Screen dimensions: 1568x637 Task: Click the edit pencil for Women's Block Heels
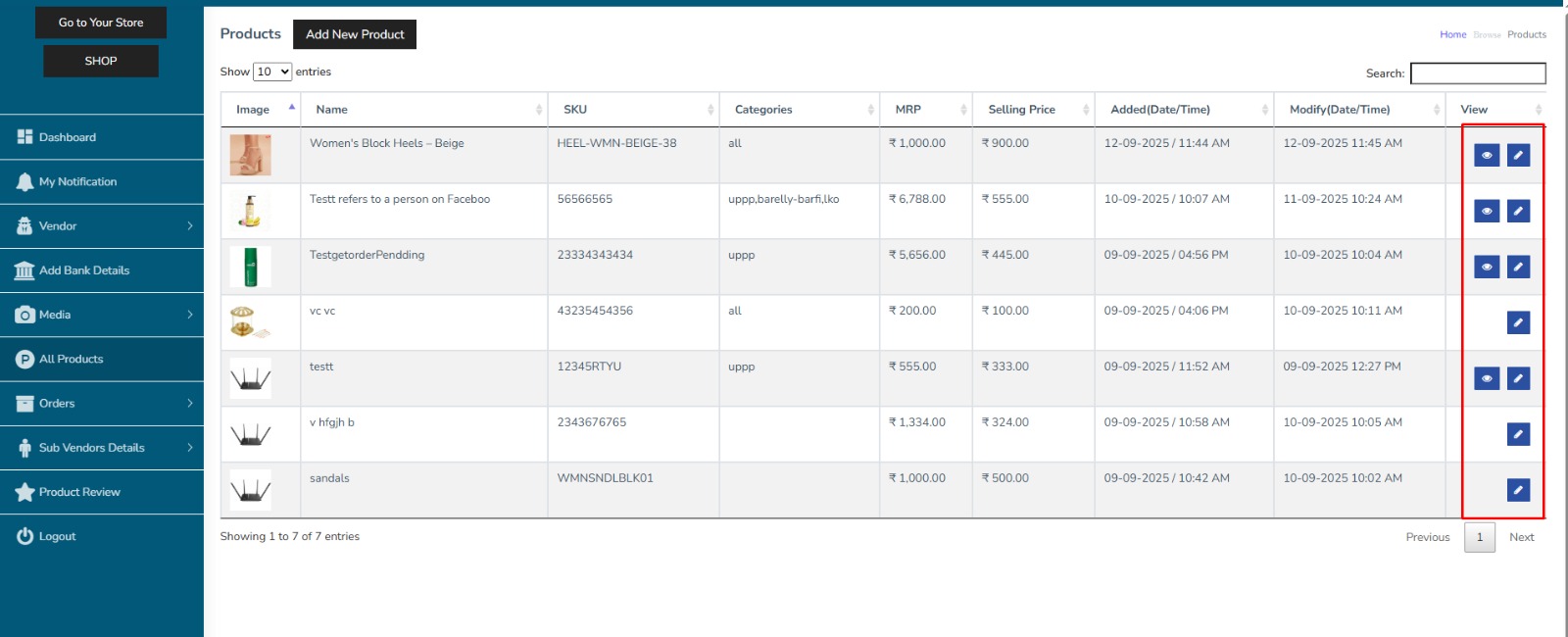(x=1518, y=155)
